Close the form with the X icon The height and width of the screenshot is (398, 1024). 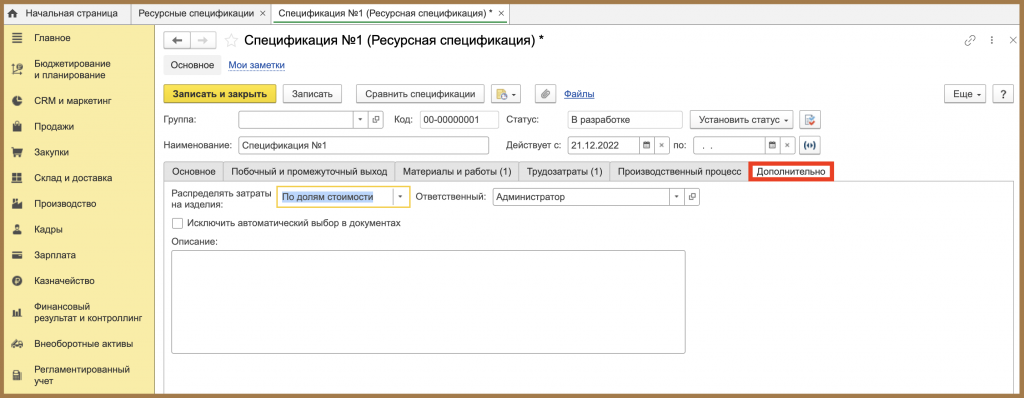pyautogui.click(x=1012, y=41)
